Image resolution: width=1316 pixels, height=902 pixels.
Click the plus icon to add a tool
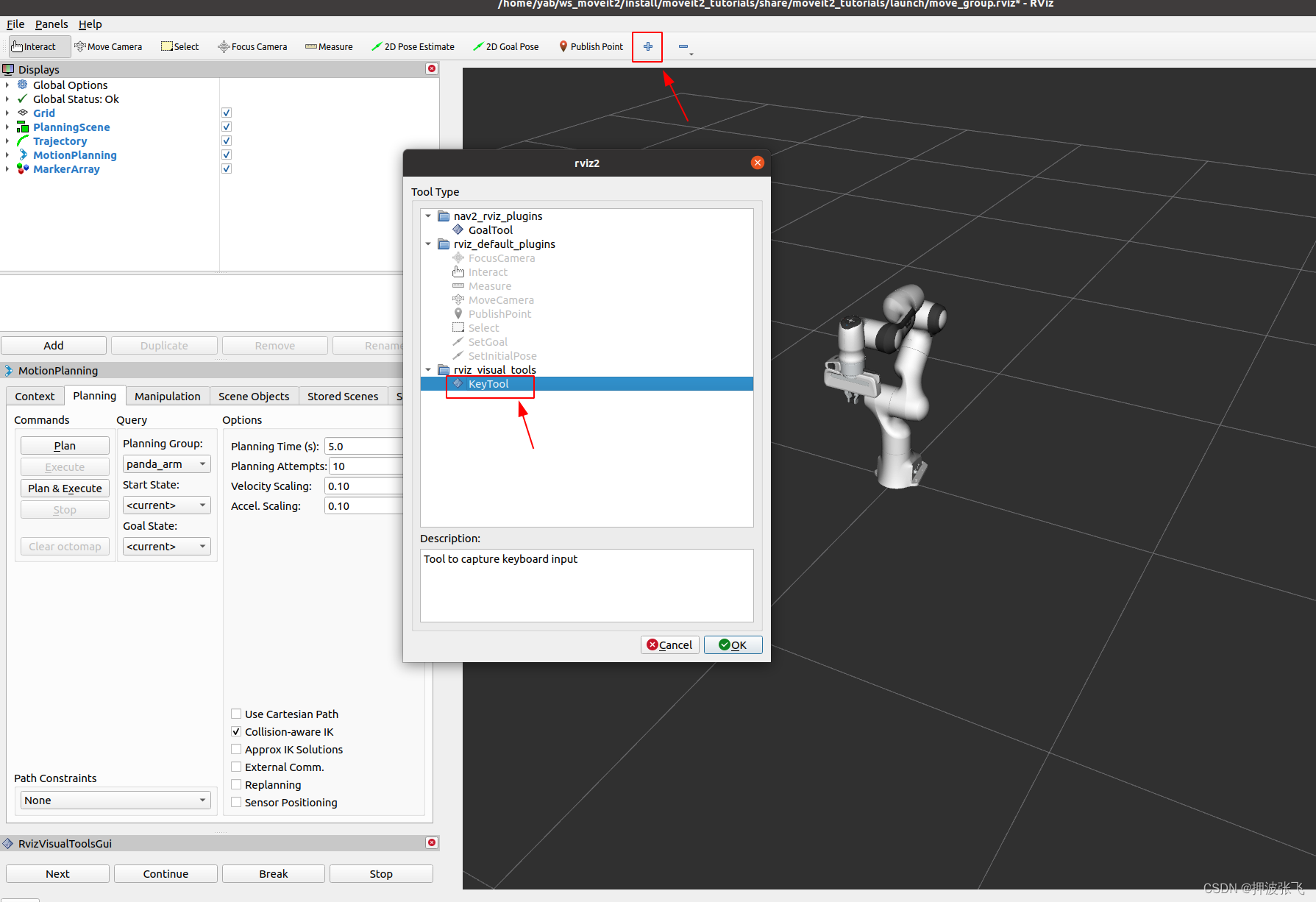(x=647, y=46)
